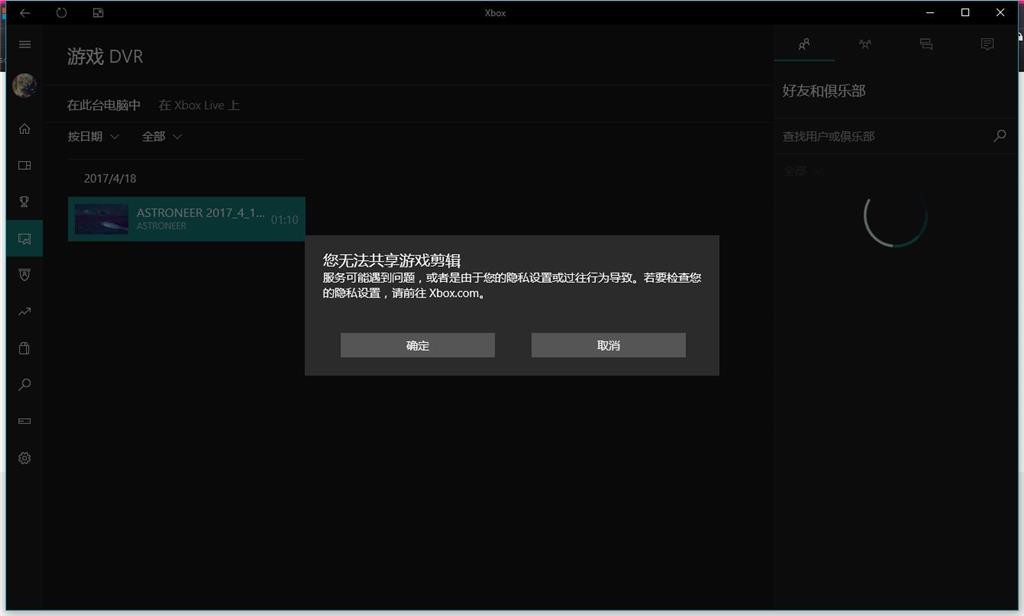The height and width of the screenshot is (616, 1024).
Task: Open the compact view icon in title bar
Action: coord(98,13)
